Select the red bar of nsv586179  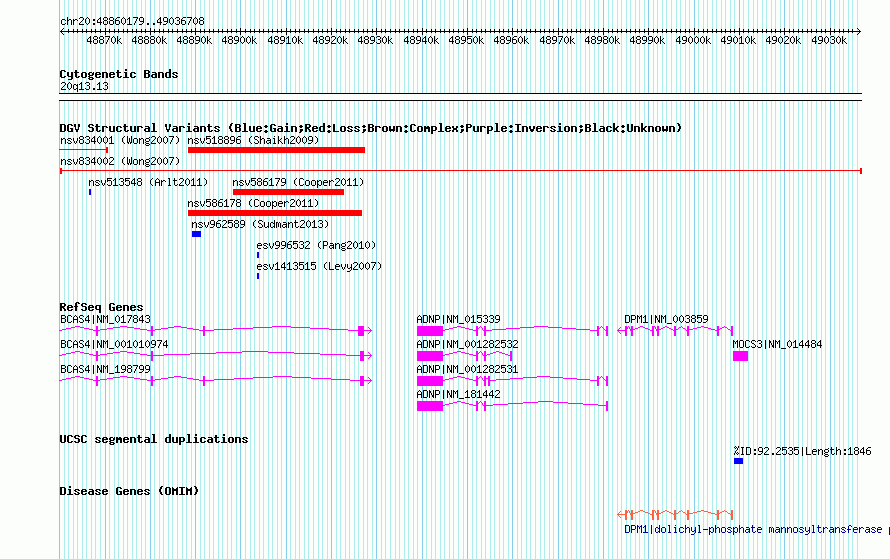[x=288, y=192]
